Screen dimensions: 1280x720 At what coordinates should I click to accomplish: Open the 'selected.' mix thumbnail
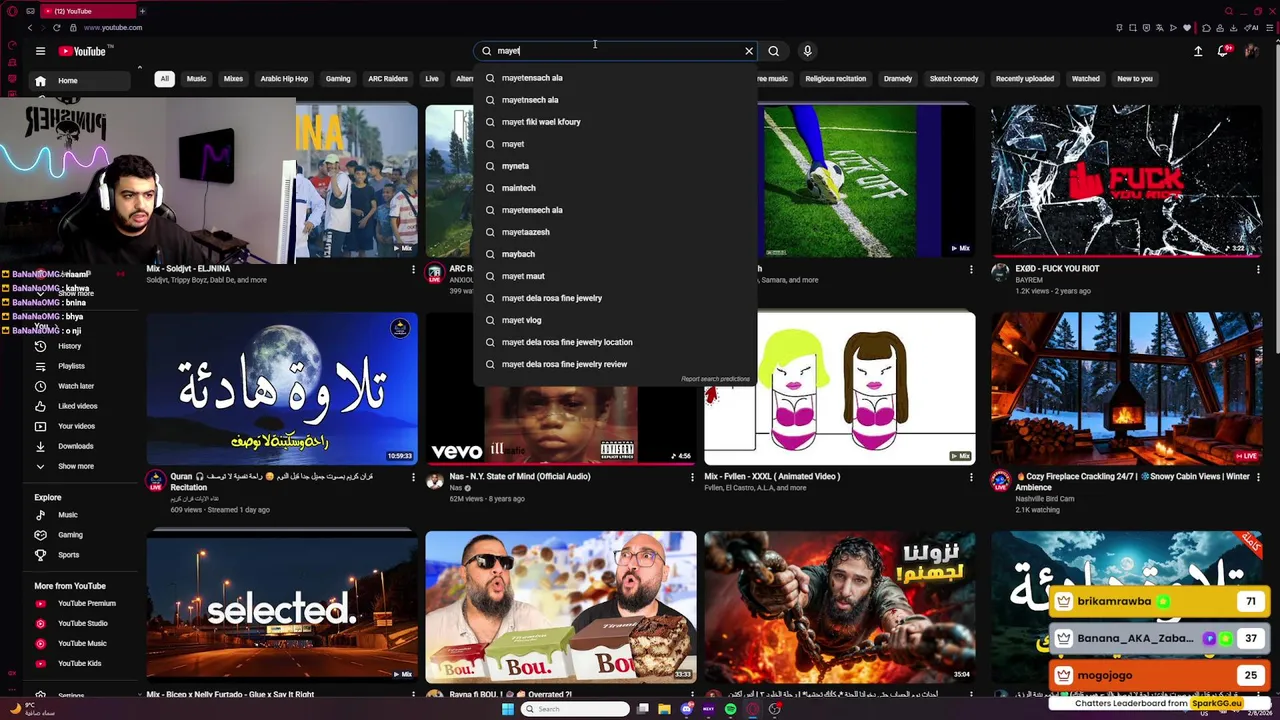point(282,607)
